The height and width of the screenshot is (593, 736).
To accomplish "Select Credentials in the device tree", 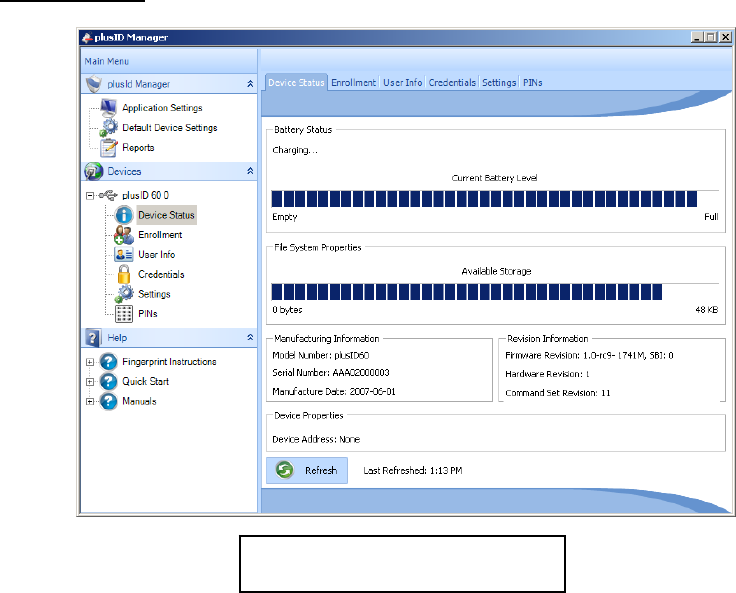I will click(161, 274).
